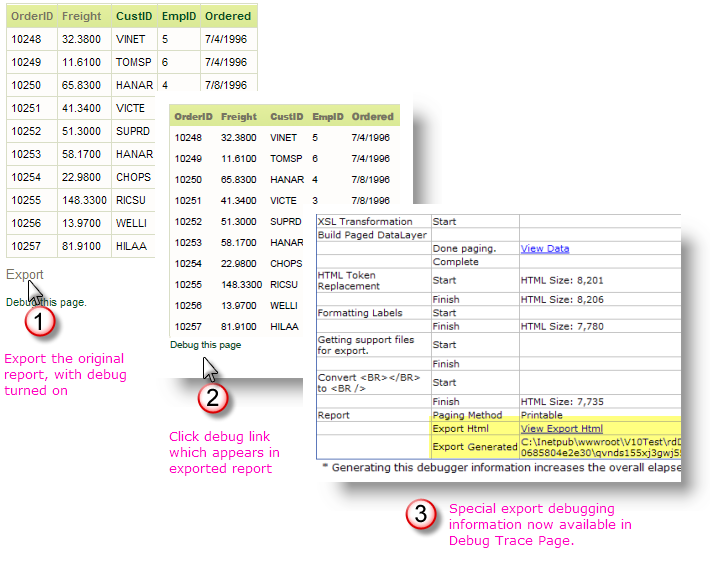Select 10250 in the exported report
This screenshot has width=724, height=572.
coord(188,180)
